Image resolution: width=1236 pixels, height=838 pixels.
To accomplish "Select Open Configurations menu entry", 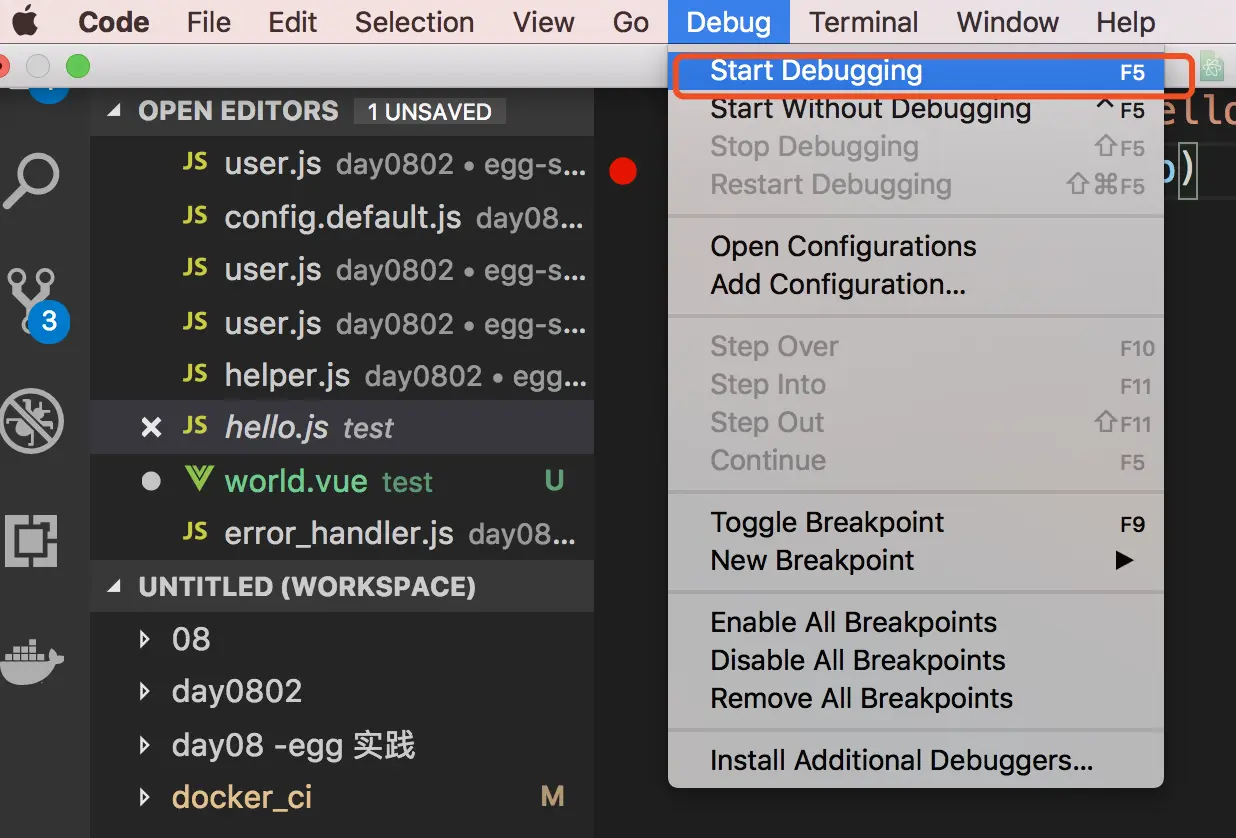I will pyautogui.click(x=916, y=246).
